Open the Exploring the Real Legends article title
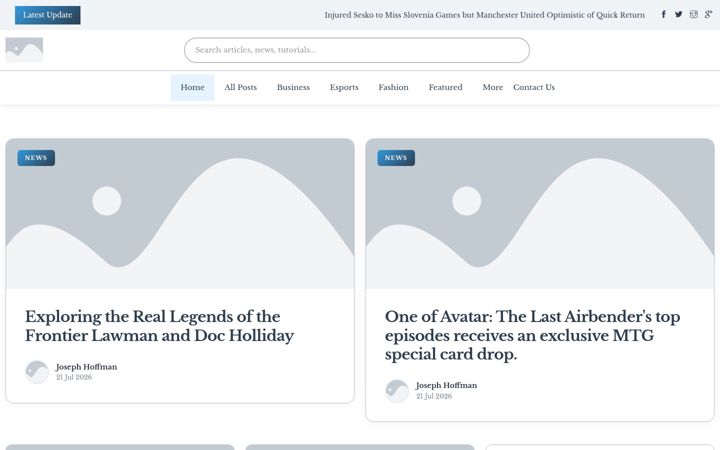Screen dimensions: 720x450 (x=159, y=326)
